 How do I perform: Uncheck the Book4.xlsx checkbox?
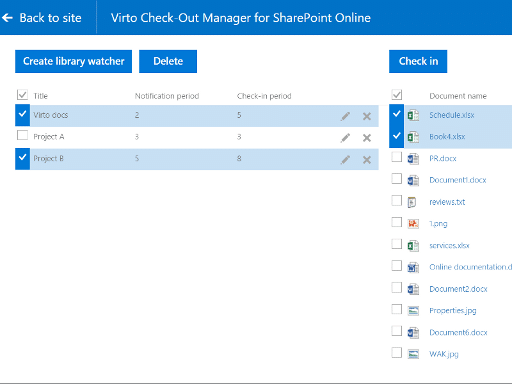pos(397,136)
